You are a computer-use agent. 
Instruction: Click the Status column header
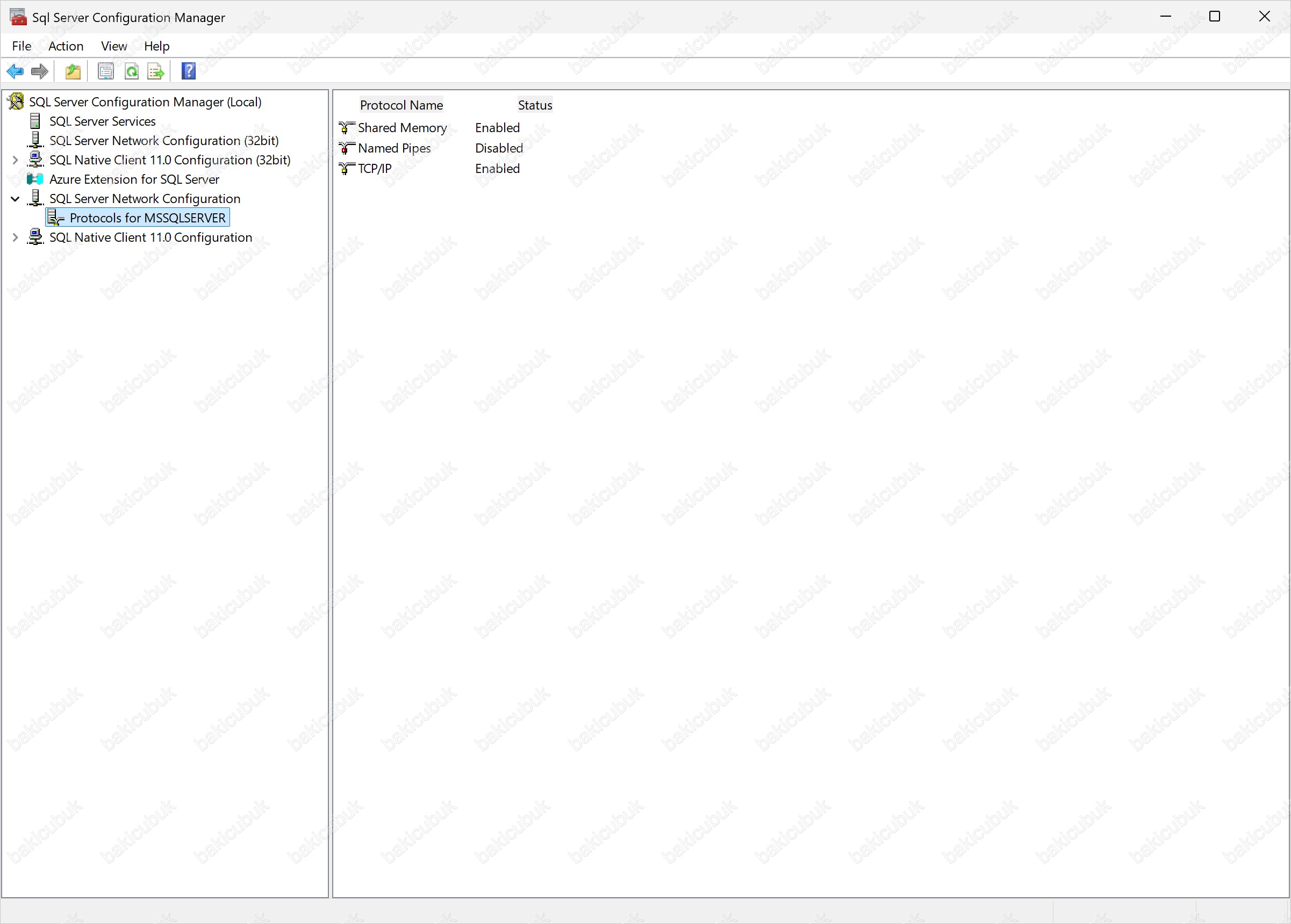point(534,105)
